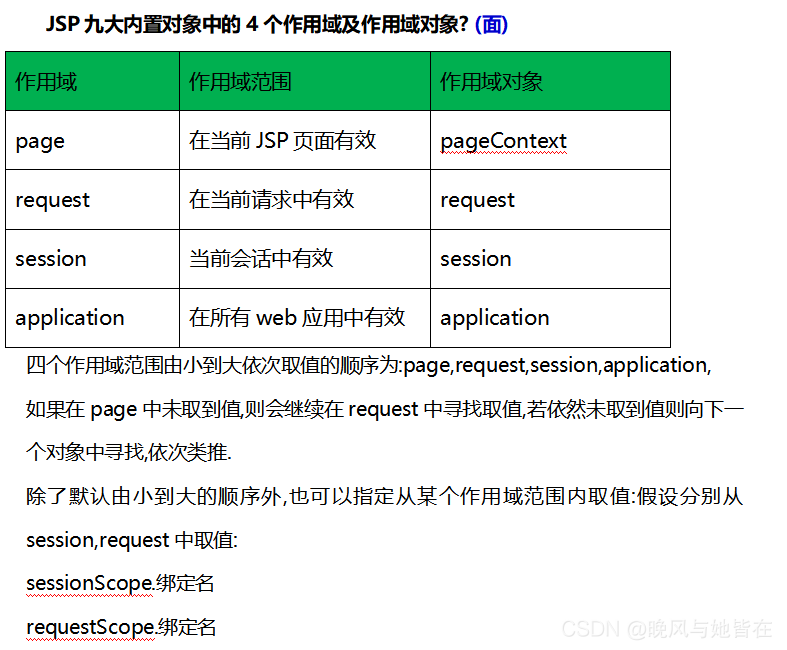
Task: Select the 'page' cell in first column
Action: click(92, 141)
